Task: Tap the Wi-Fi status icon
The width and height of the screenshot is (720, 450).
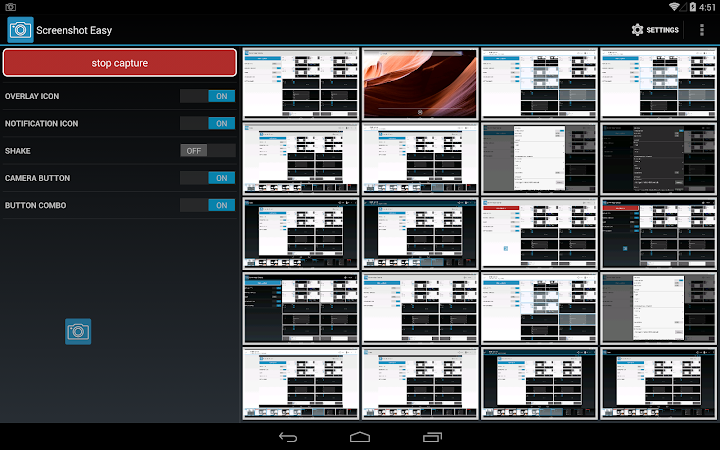Action: click(x=674, y=6)
